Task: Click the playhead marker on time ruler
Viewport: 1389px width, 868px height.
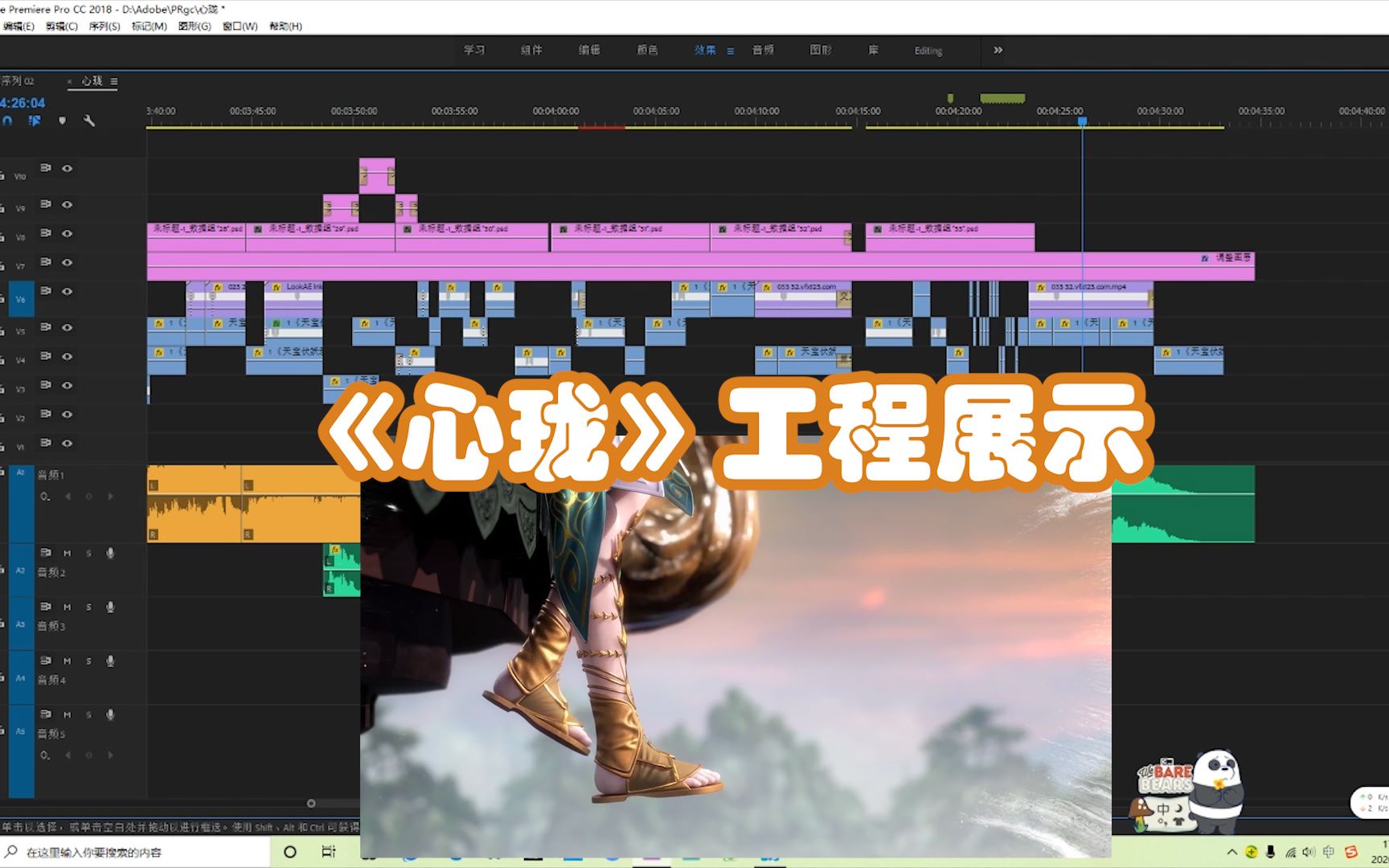Action: 1082,121
